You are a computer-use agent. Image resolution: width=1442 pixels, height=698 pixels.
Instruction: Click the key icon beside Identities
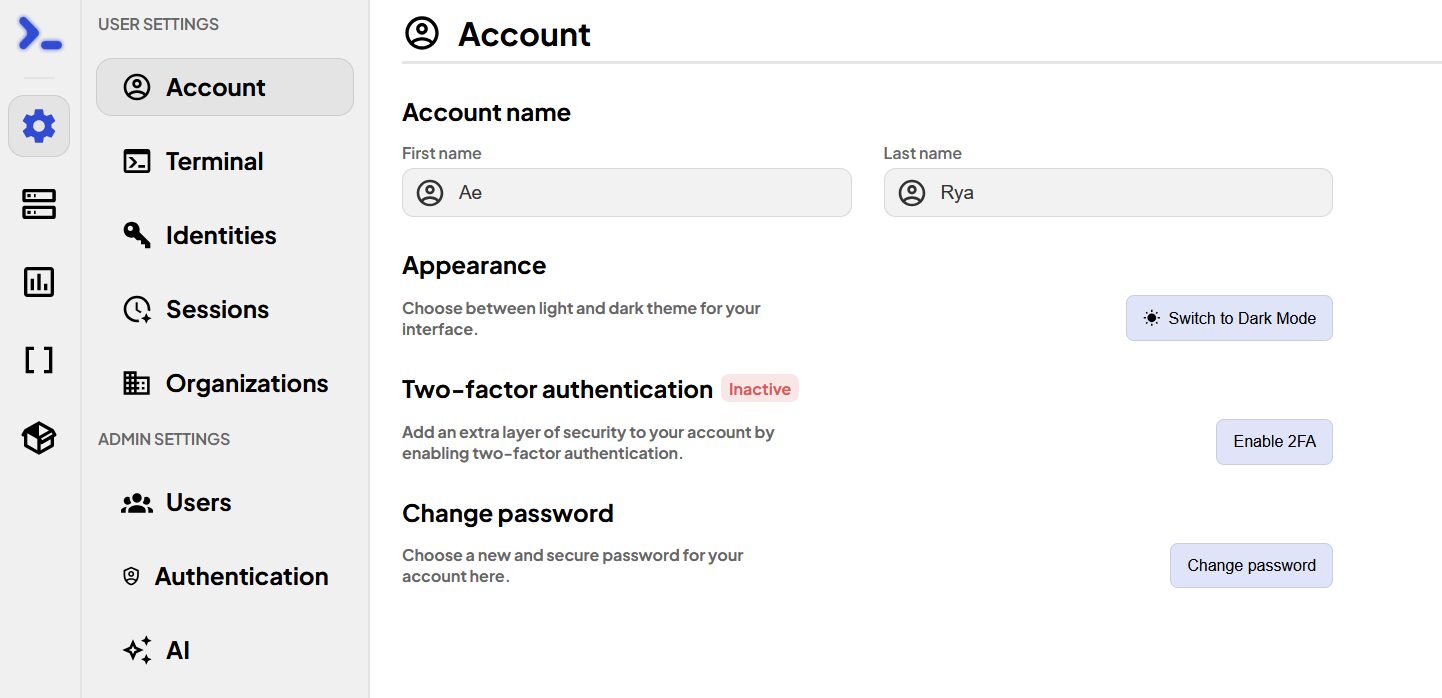136,235
